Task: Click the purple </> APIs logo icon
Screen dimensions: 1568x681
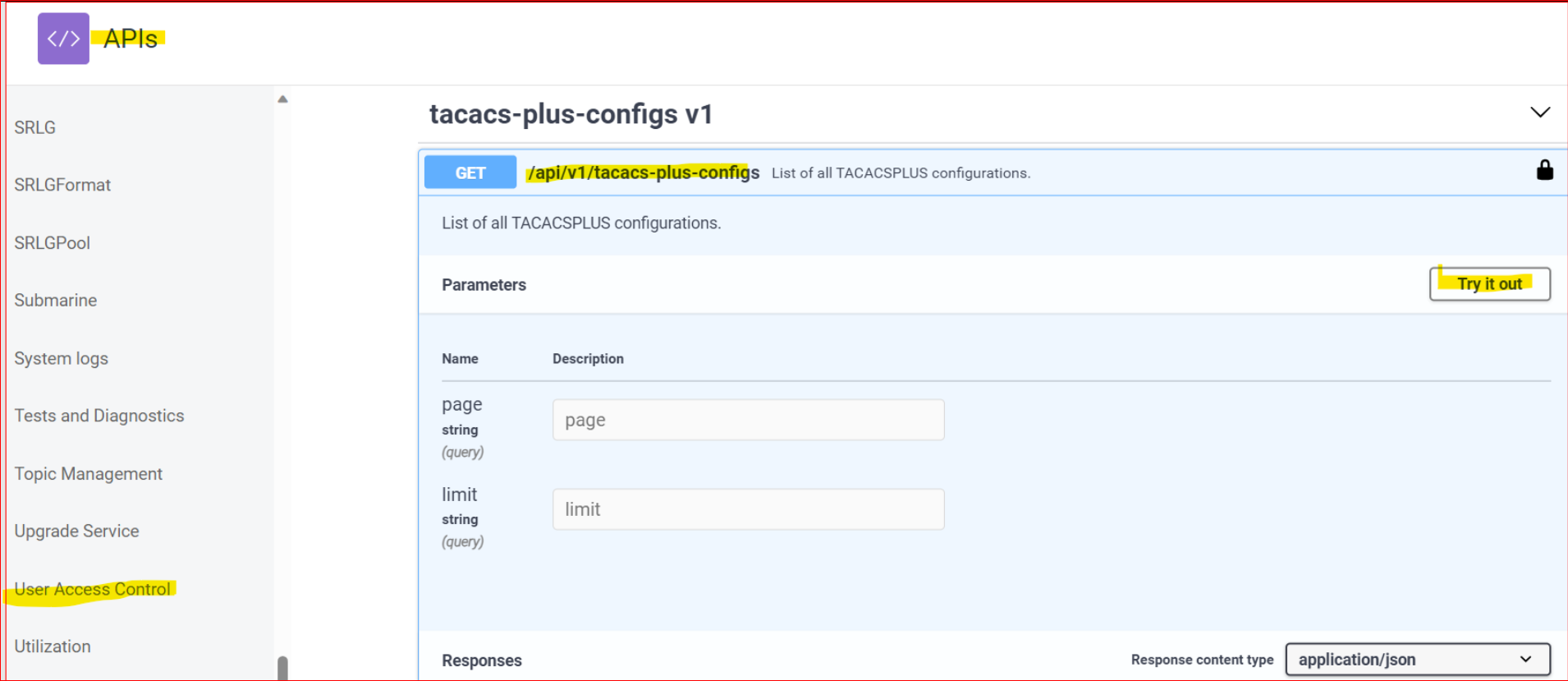Action: 62,38
